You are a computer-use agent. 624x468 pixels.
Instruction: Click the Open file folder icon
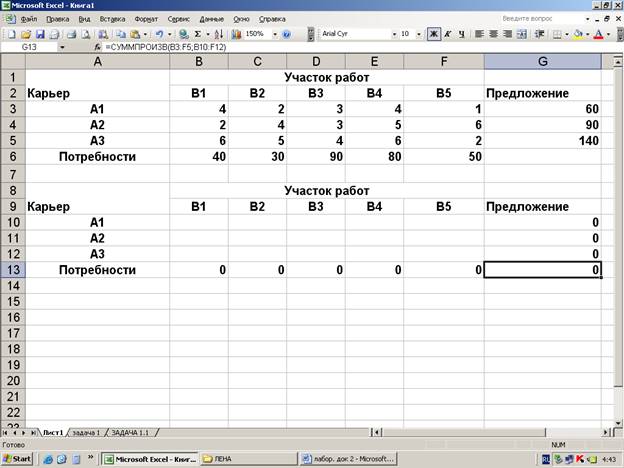click(x=26, y=35)
